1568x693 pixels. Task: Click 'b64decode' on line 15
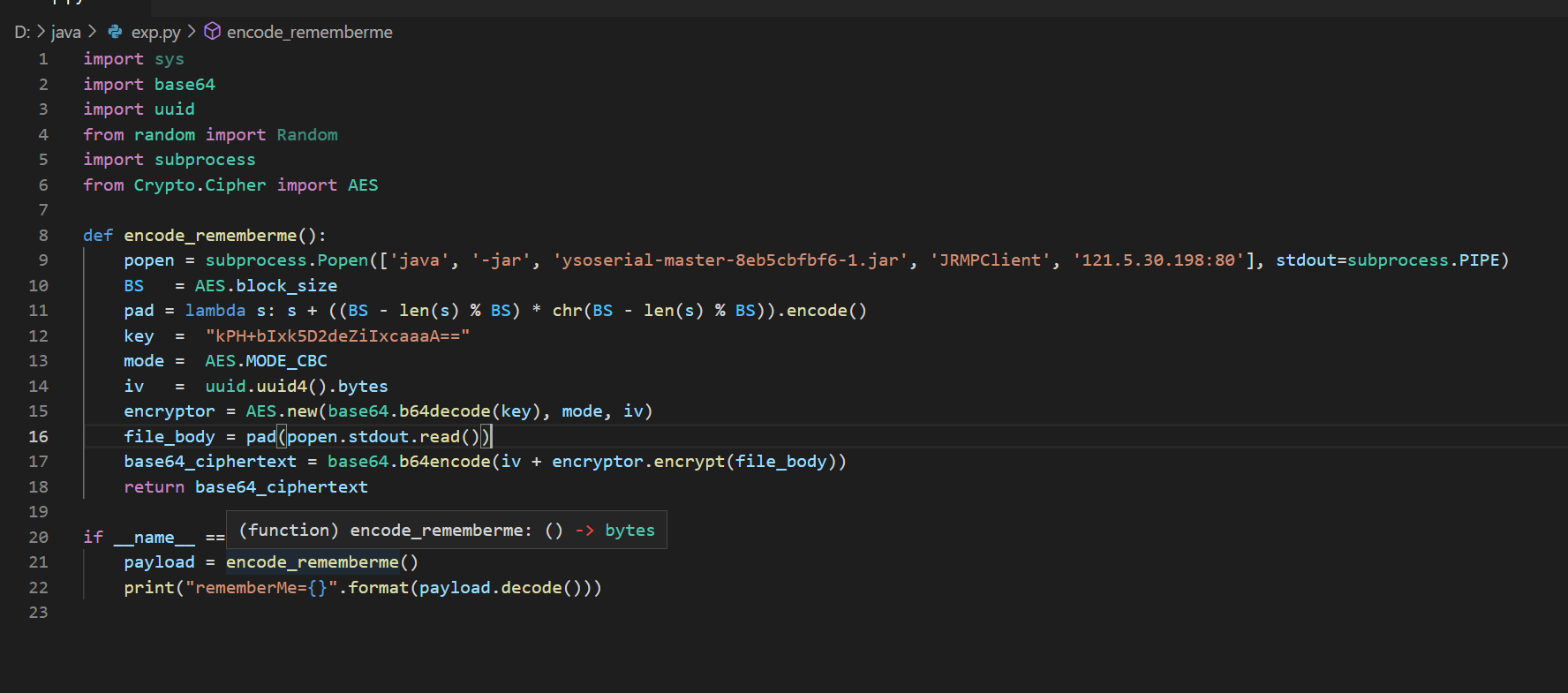445,411
